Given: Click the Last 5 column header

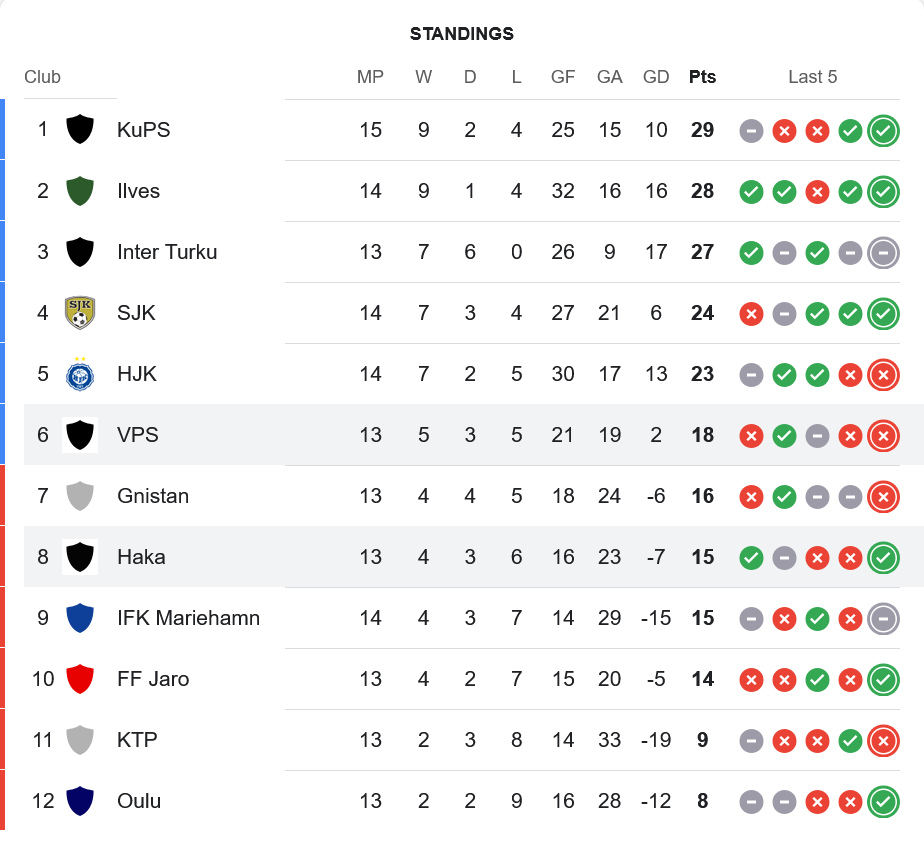Looking at the screenshot, I should click(812, 77).
